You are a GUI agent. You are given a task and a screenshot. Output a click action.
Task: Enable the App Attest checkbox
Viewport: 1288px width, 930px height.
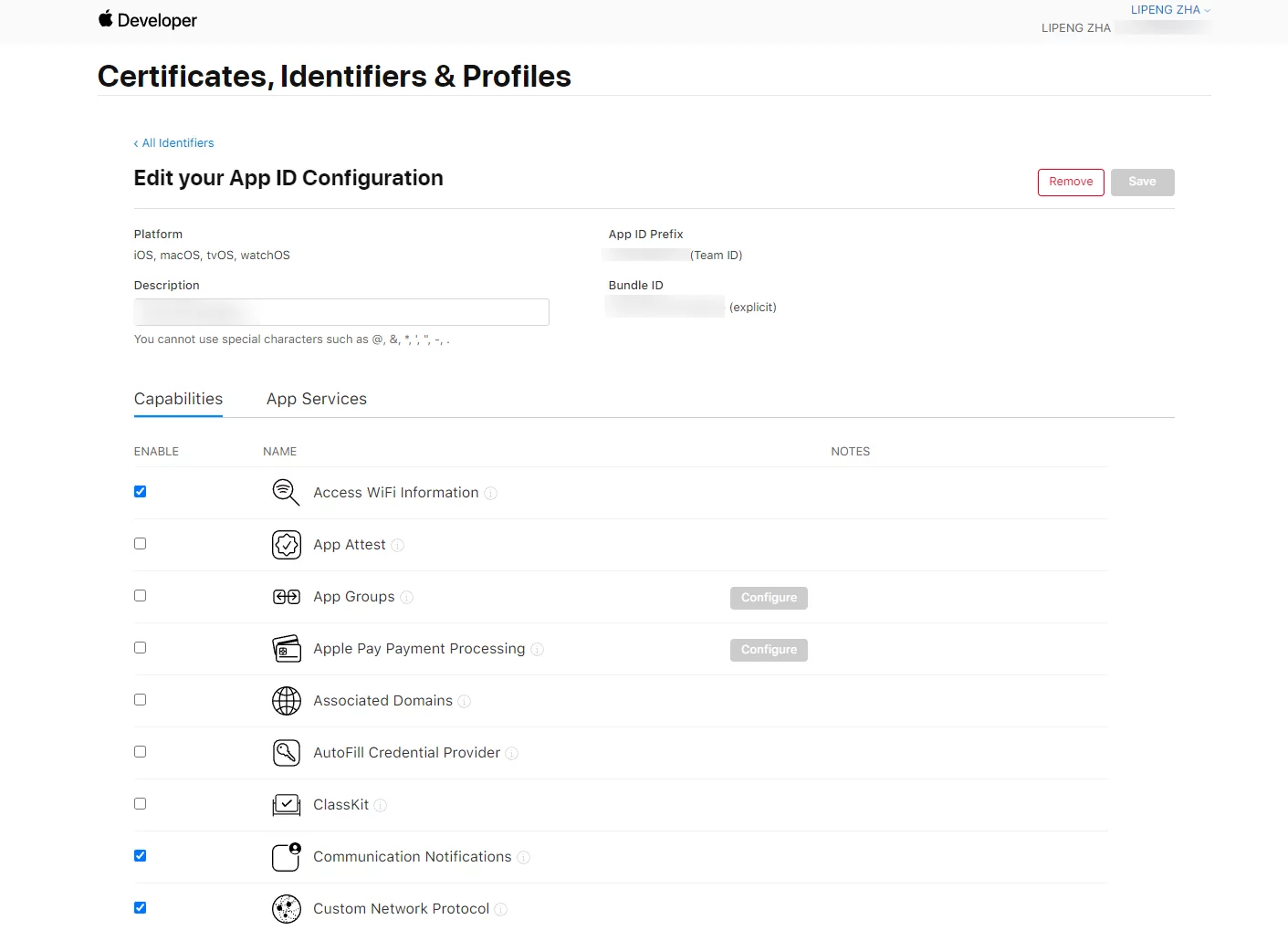pos(140,544)
